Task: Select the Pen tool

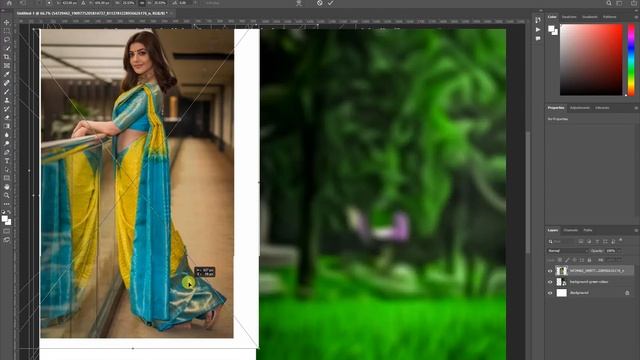Action: click(7, 152)
